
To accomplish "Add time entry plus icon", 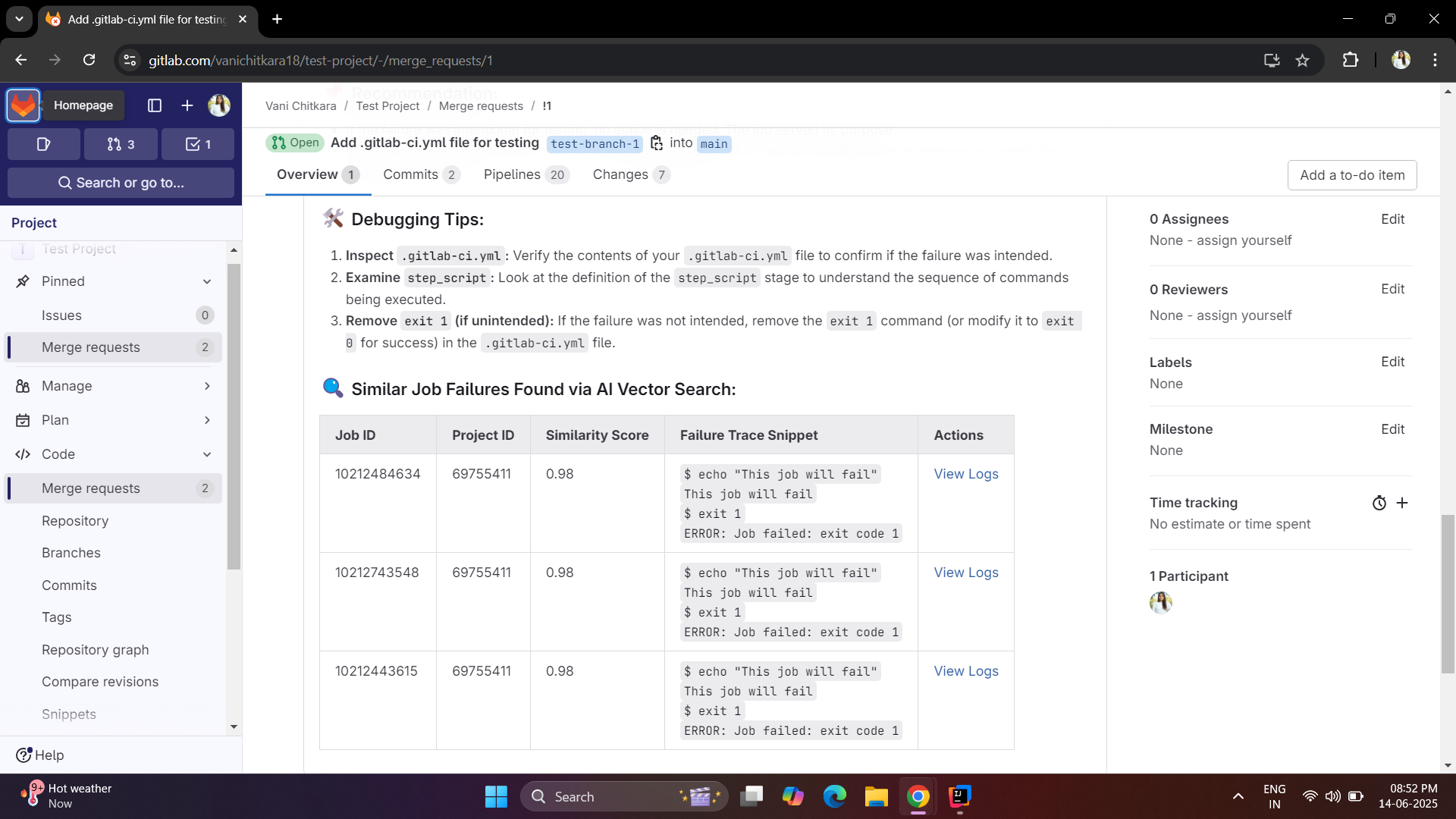I will pos(1402,503).
